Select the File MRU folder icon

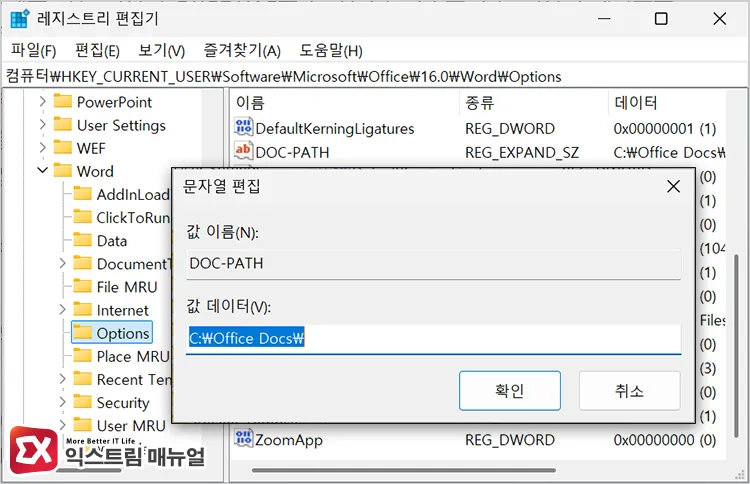(82, 286)
